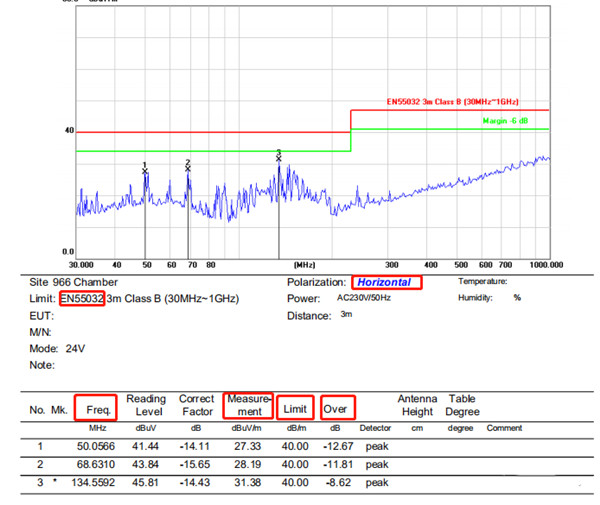This screenshot has width=600, height=505.
Task: Select the 50.0566 MHz frequency cell
Action: 97,447
